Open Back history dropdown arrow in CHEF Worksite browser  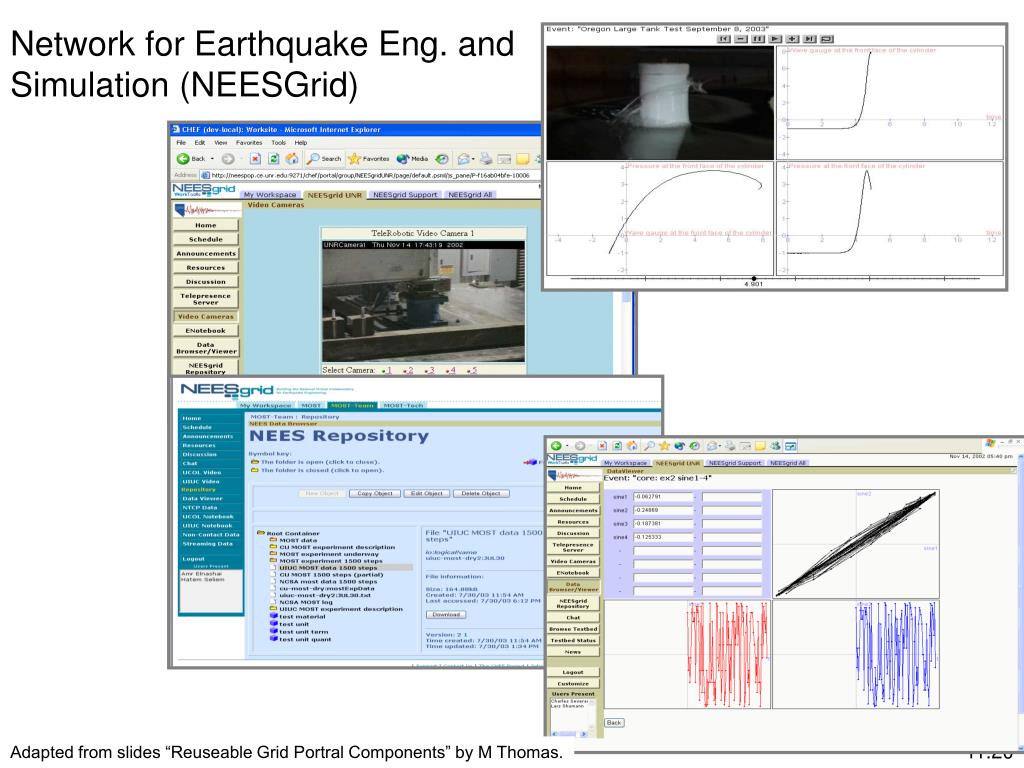click(212, 159)
